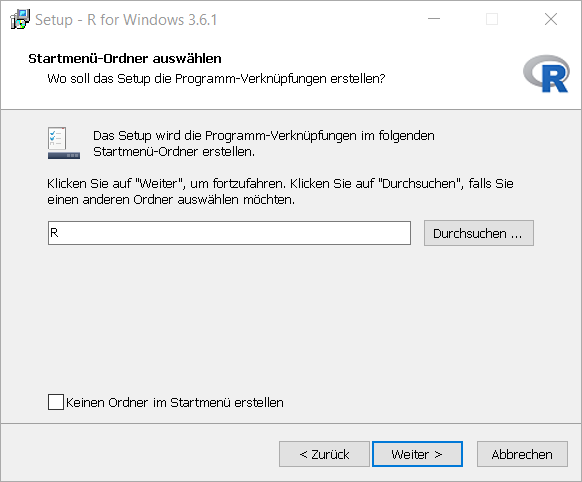This screenshot has height=482, width=582.
Task: Continue with the Weiter button
Action: [417, 454]
